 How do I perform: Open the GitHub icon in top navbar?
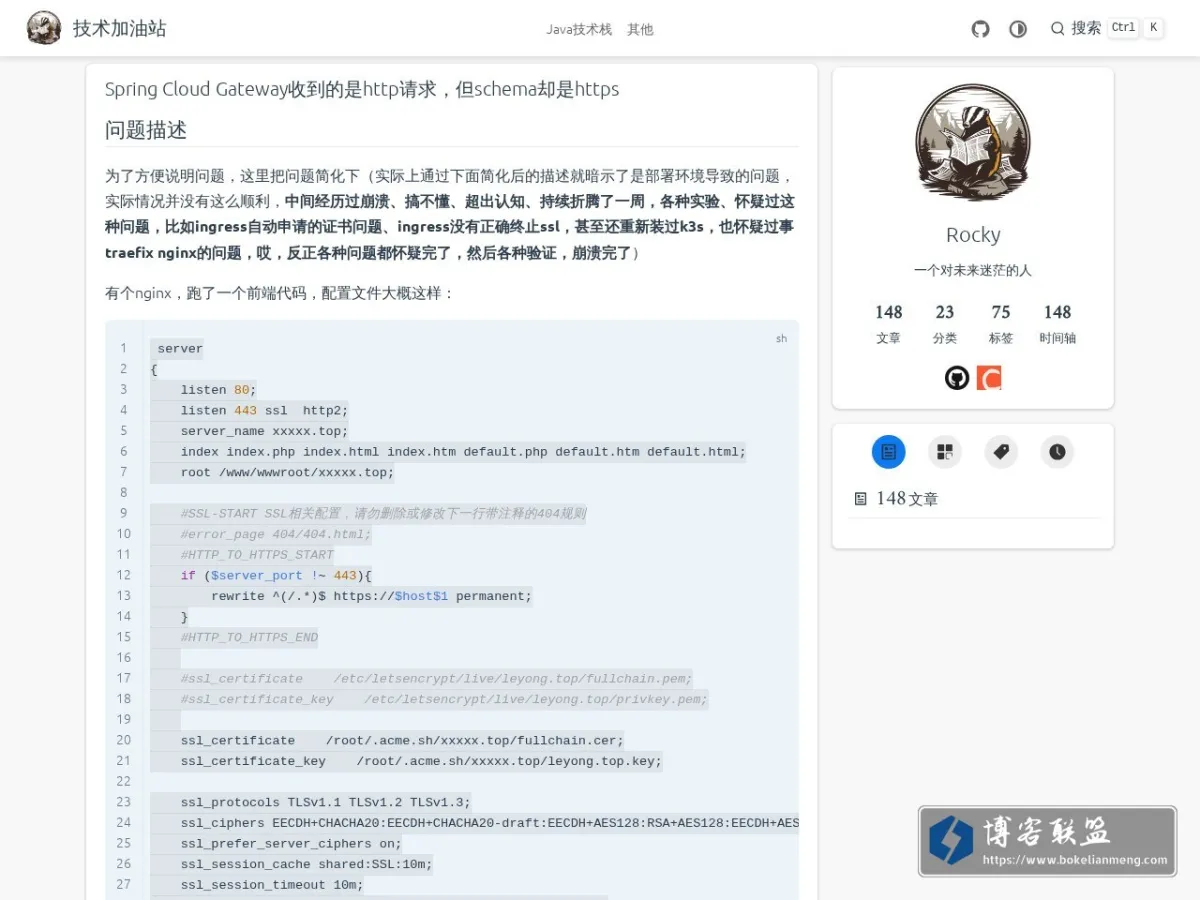(x=980, y=29)
